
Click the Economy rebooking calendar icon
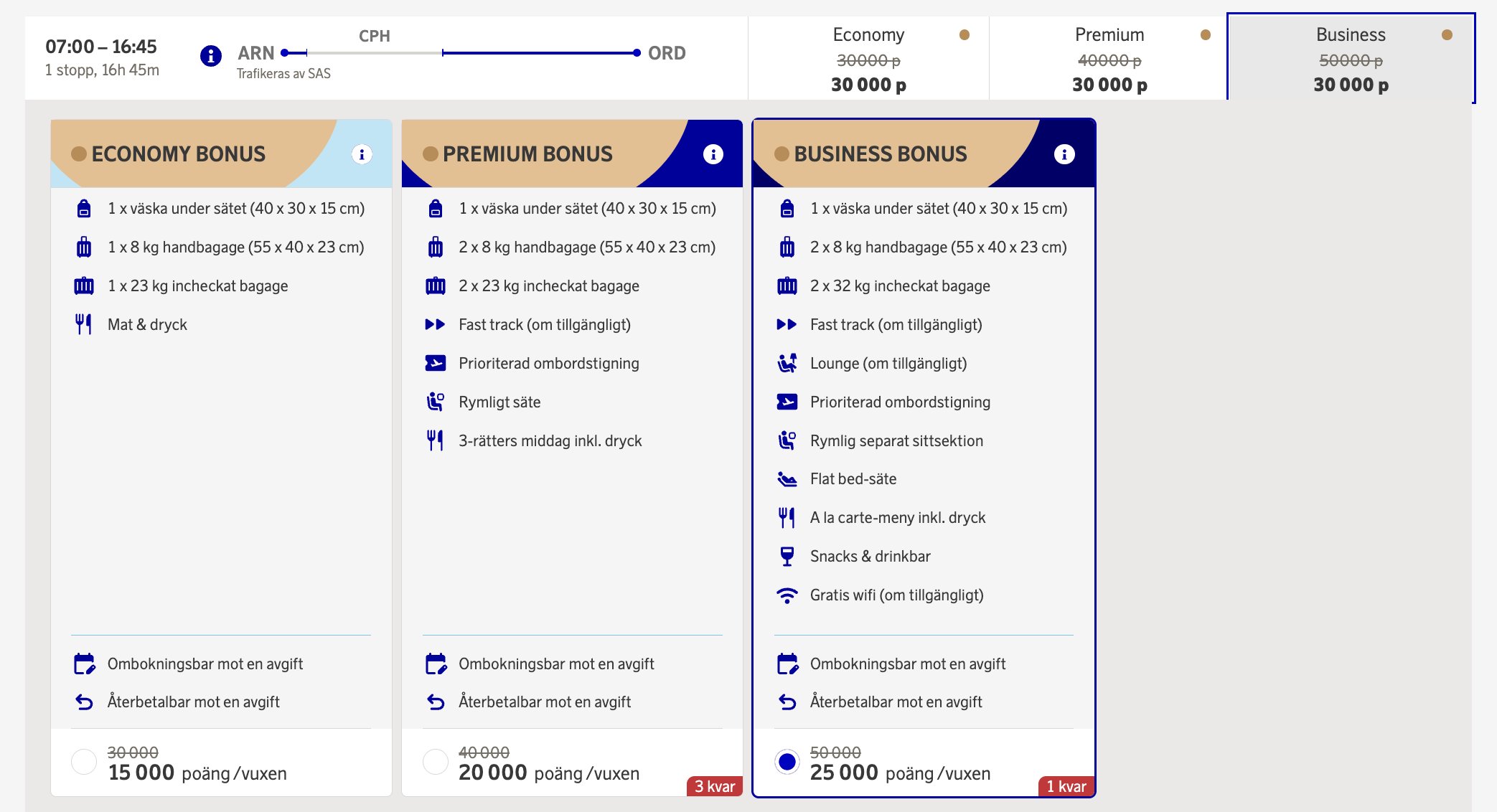point(84,664)
